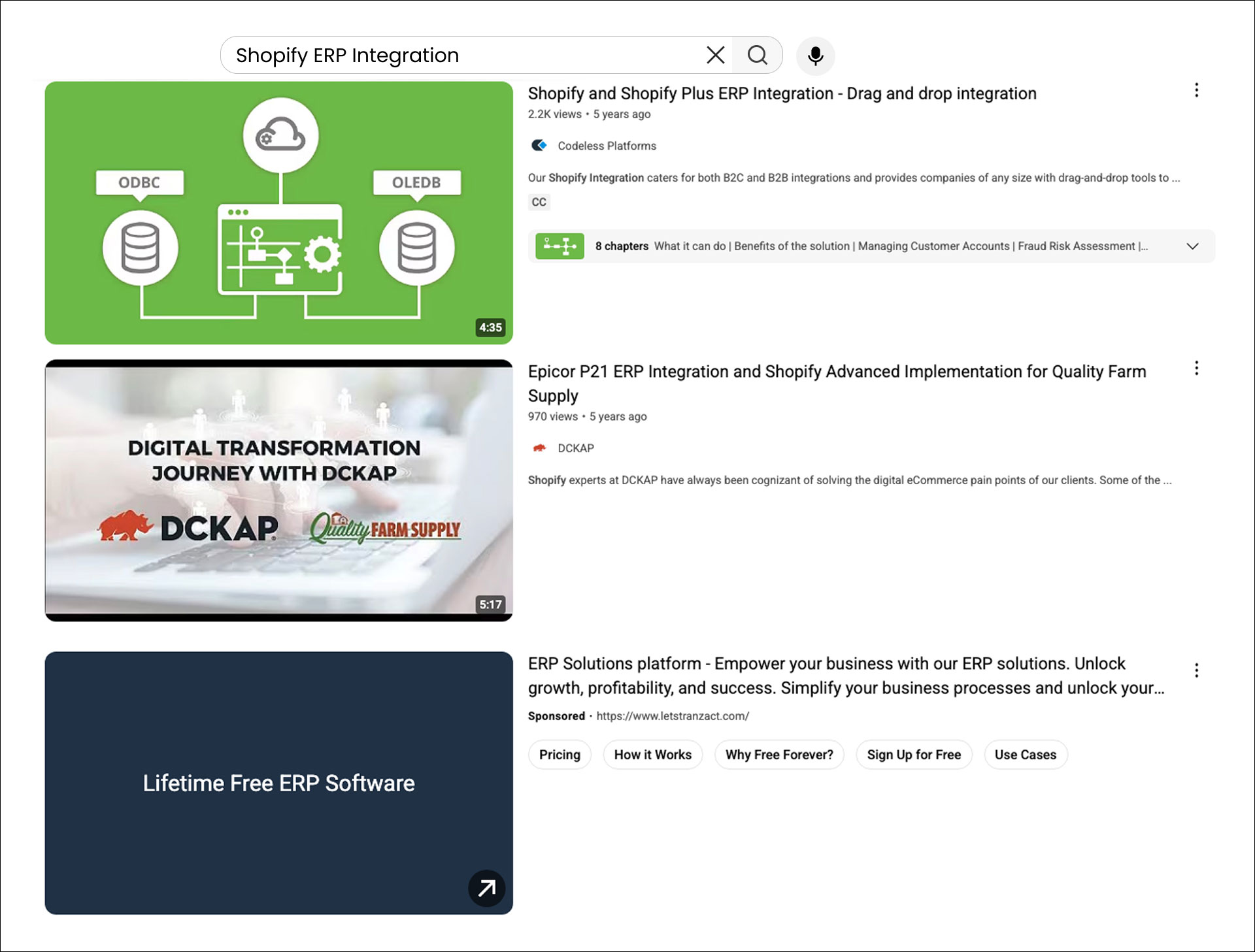Open the ERP Solutions platform ad title
The image size is (1255, 952).
click(x=846, y=676)
